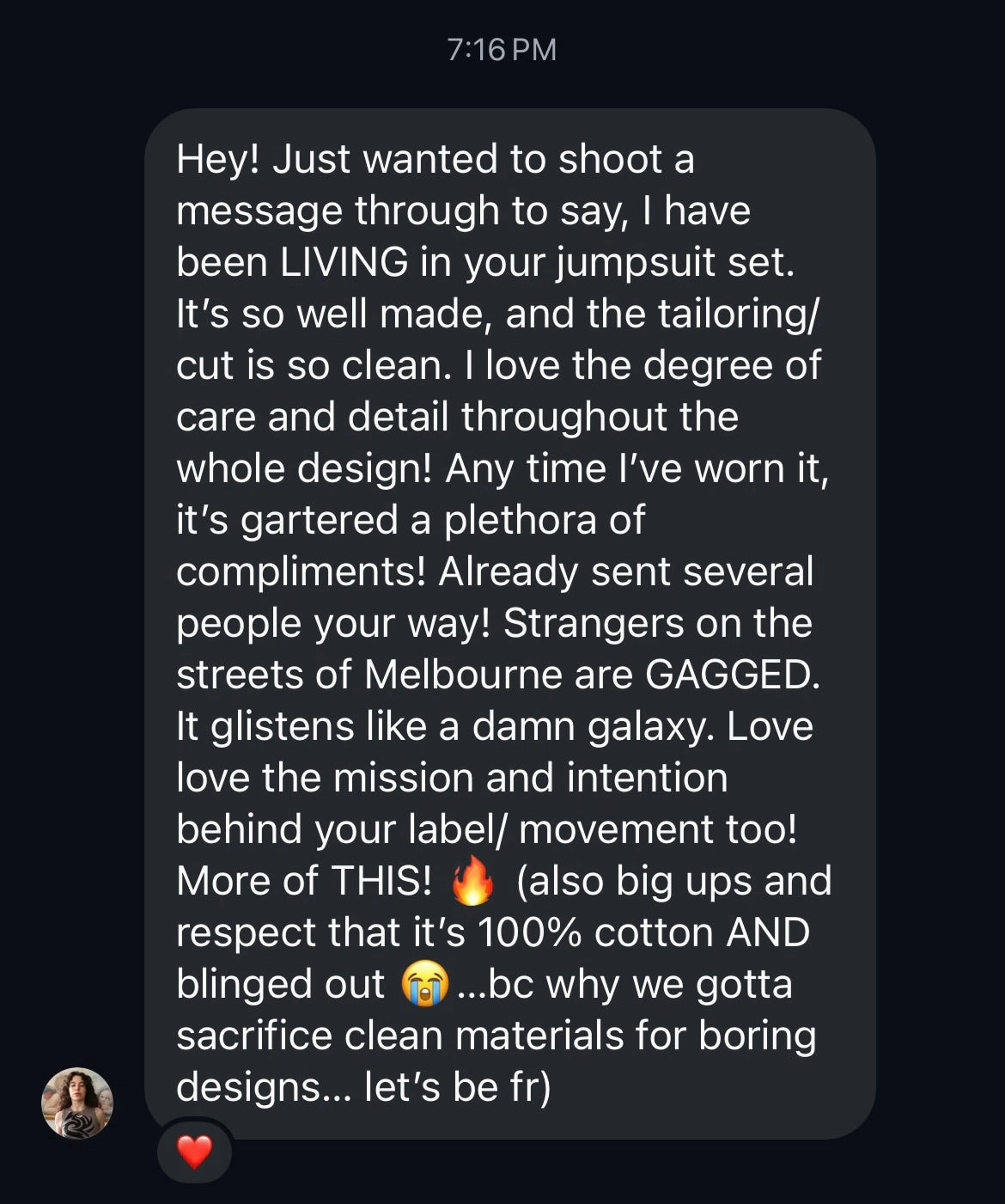Open the sender's profile picture
The image size is (1005, 1204).
coord(77,1103)
